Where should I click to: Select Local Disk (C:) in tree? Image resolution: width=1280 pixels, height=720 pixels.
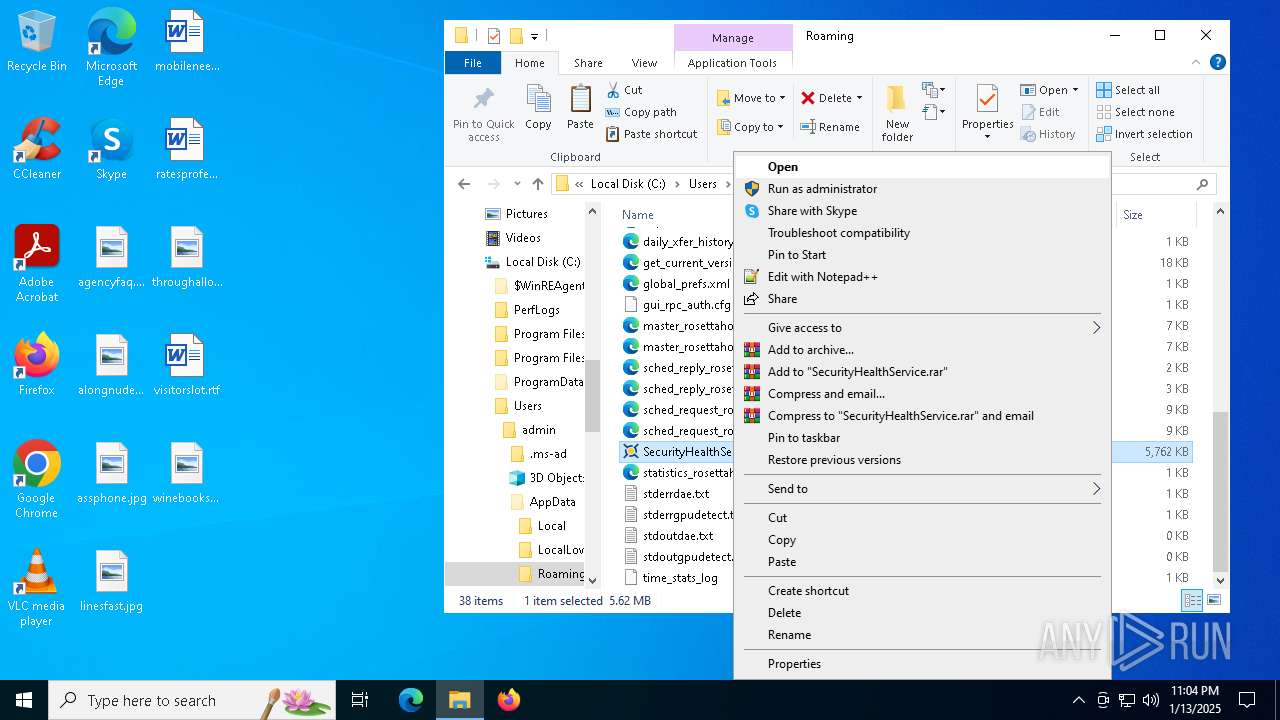(532, 262)
